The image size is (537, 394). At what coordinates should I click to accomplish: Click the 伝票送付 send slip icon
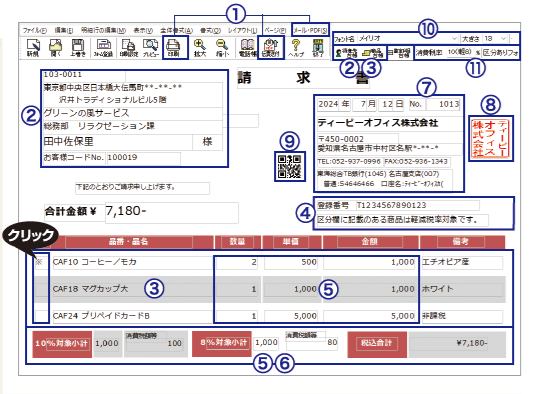271,48
